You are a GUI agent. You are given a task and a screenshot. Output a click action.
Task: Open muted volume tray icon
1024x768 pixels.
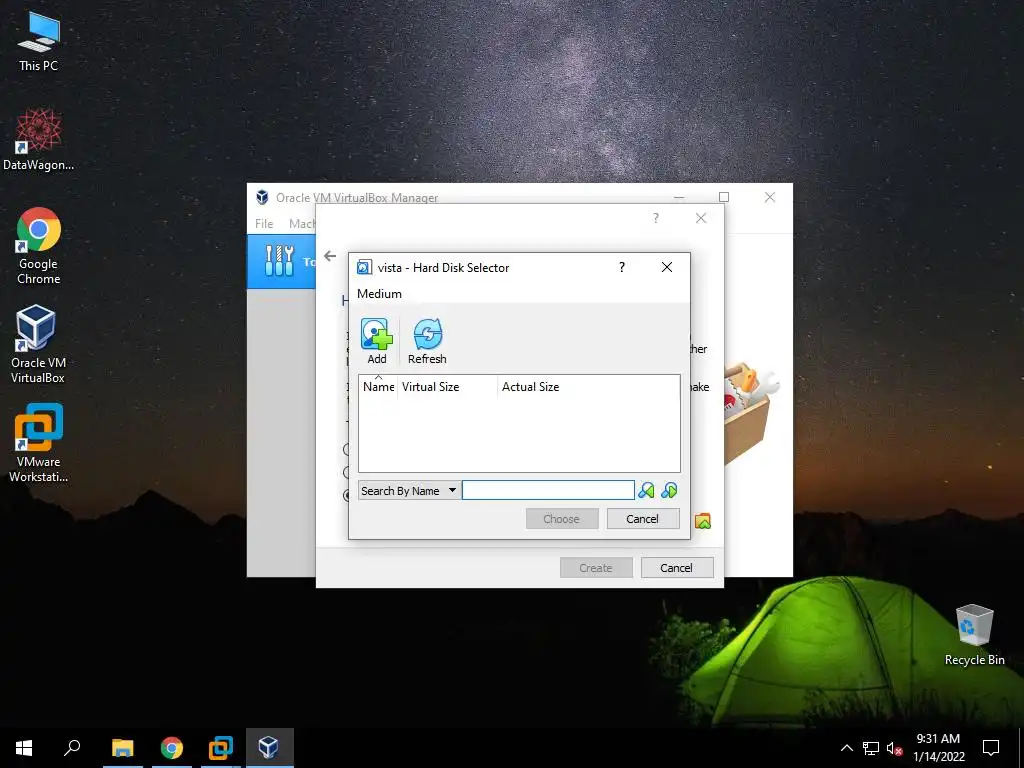(895, 748)
